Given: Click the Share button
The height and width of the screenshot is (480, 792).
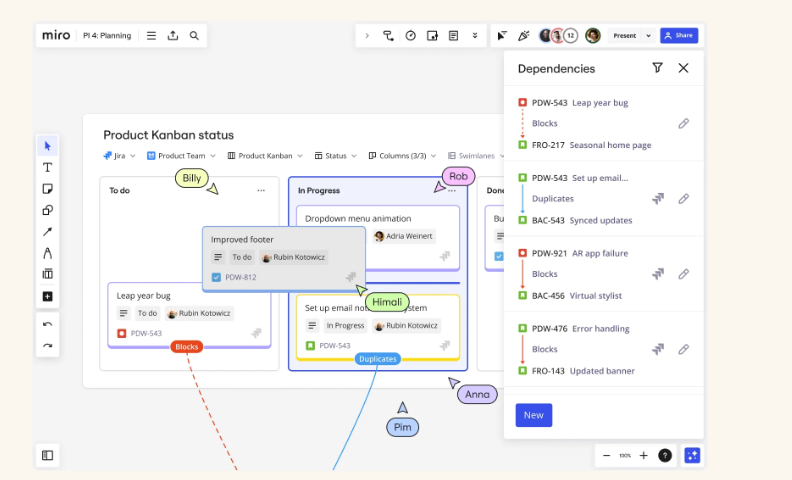Looking at the screenshot, I should tap(679, 36).
